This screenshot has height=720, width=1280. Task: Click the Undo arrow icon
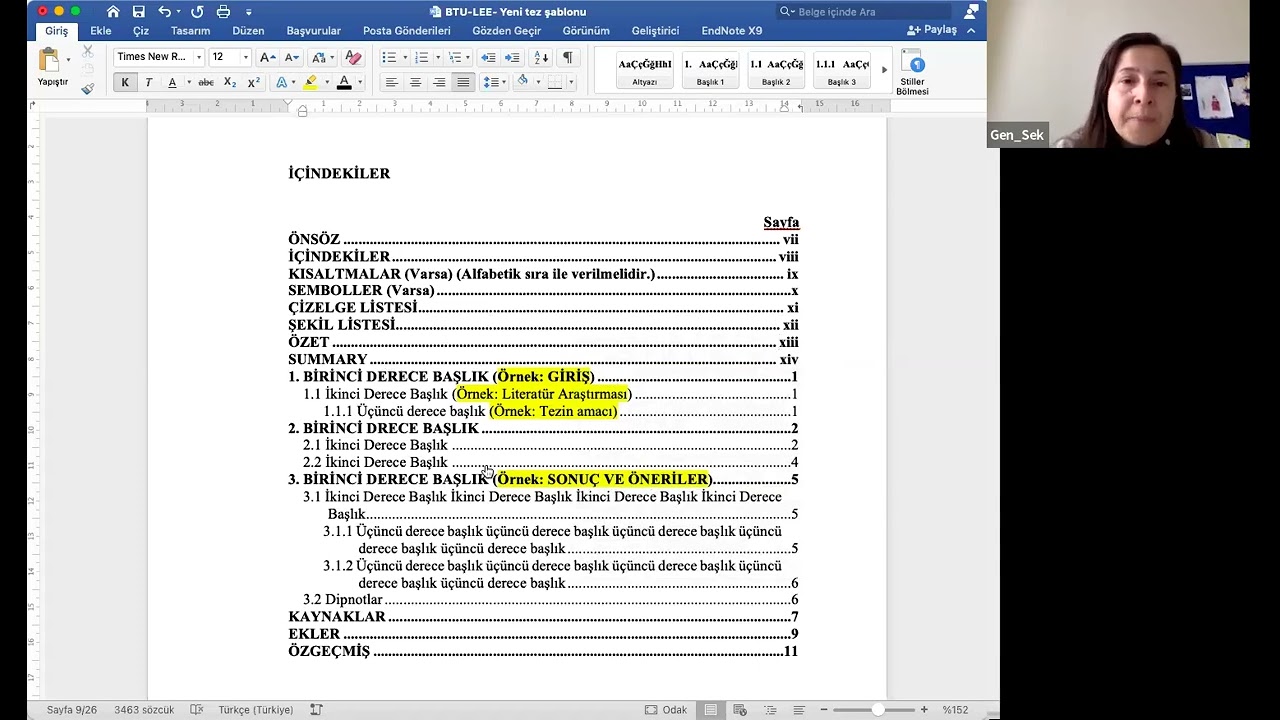pyautogui.click(x=164, y=12)
